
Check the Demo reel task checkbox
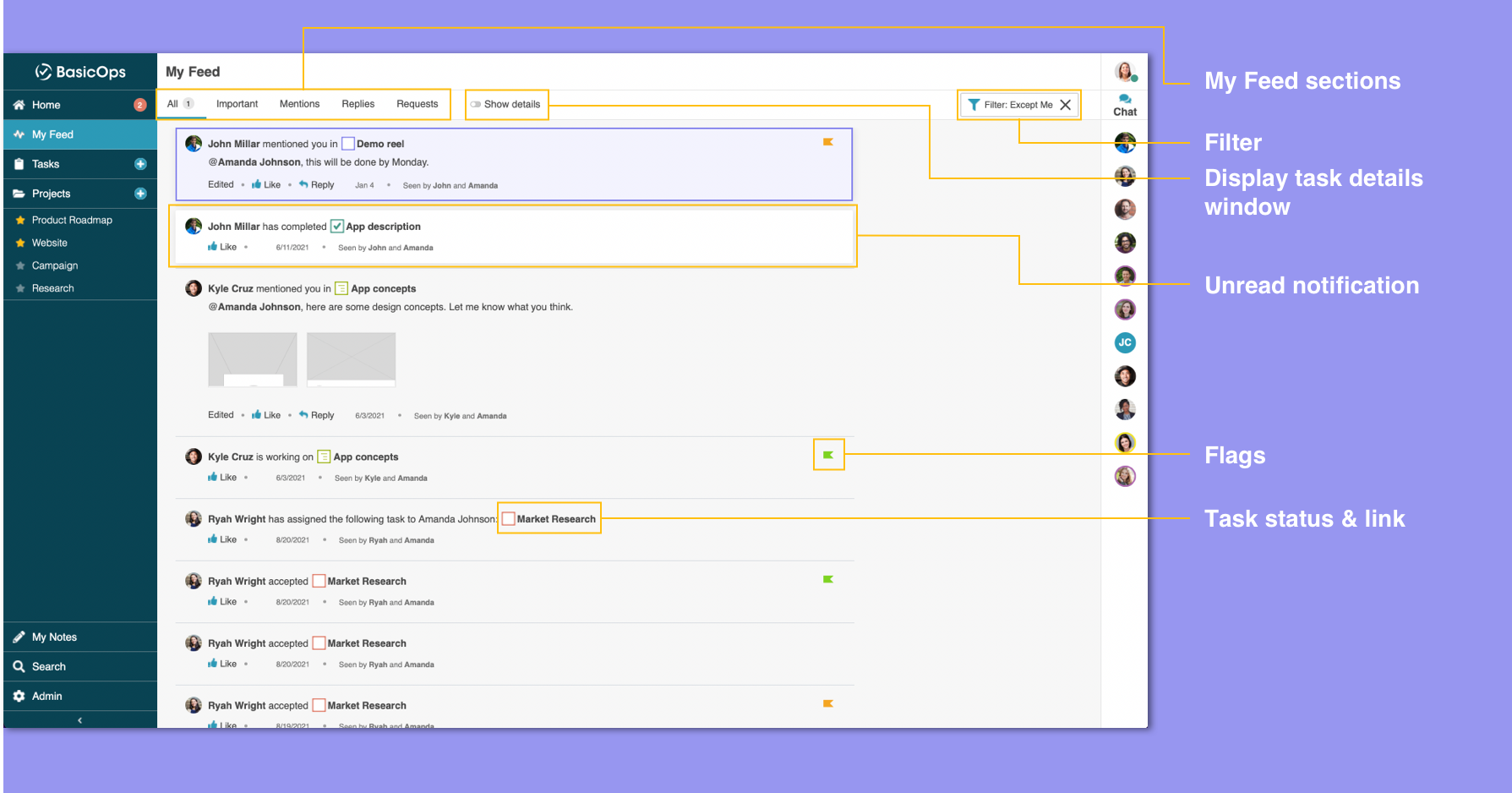tap(347, 144)
